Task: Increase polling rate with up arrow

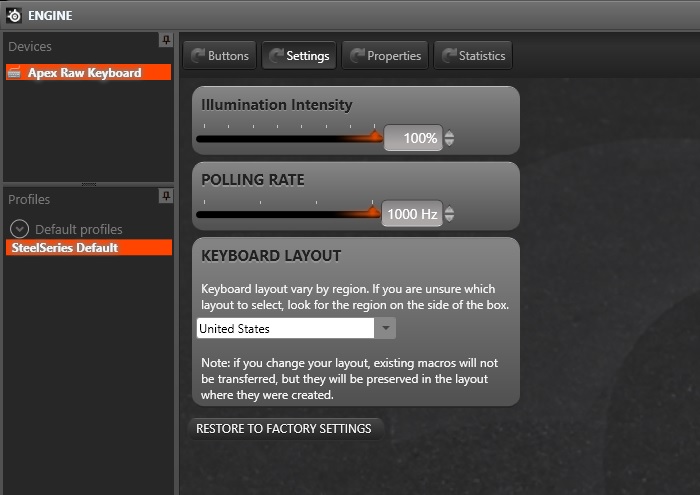Action: coord(450,209)
